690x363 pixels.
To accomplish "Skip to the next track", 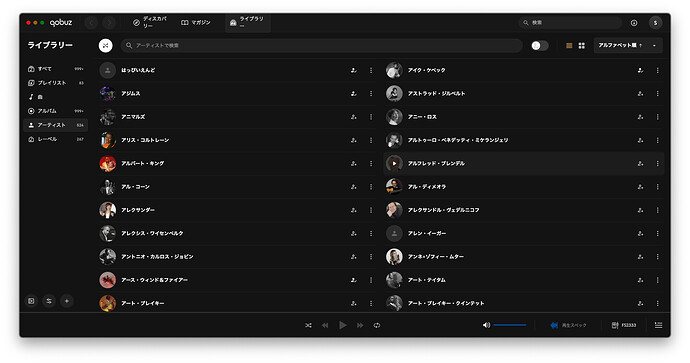I will (360, 325).
